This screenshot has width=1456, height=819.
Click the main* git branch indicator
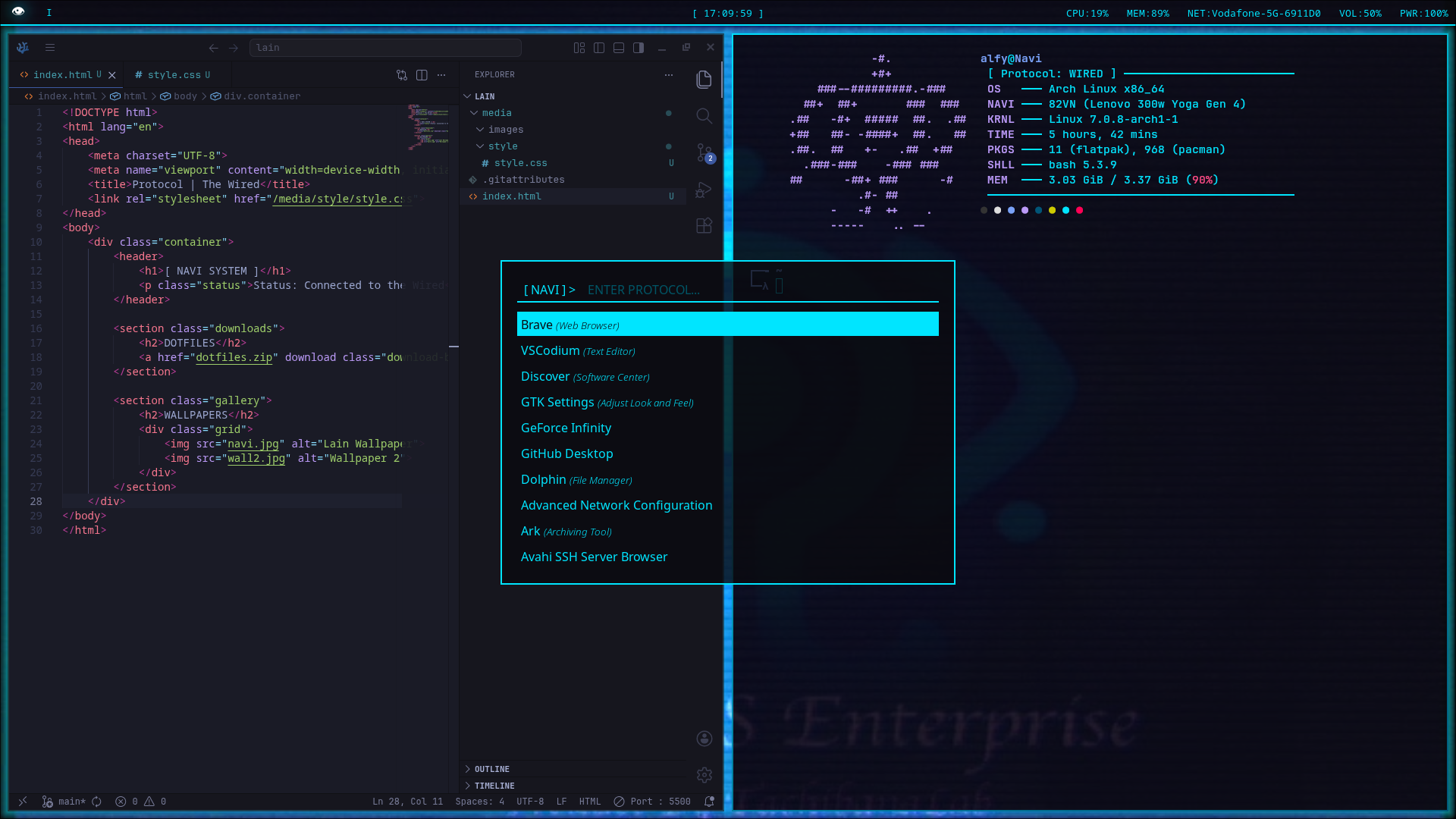64,802
